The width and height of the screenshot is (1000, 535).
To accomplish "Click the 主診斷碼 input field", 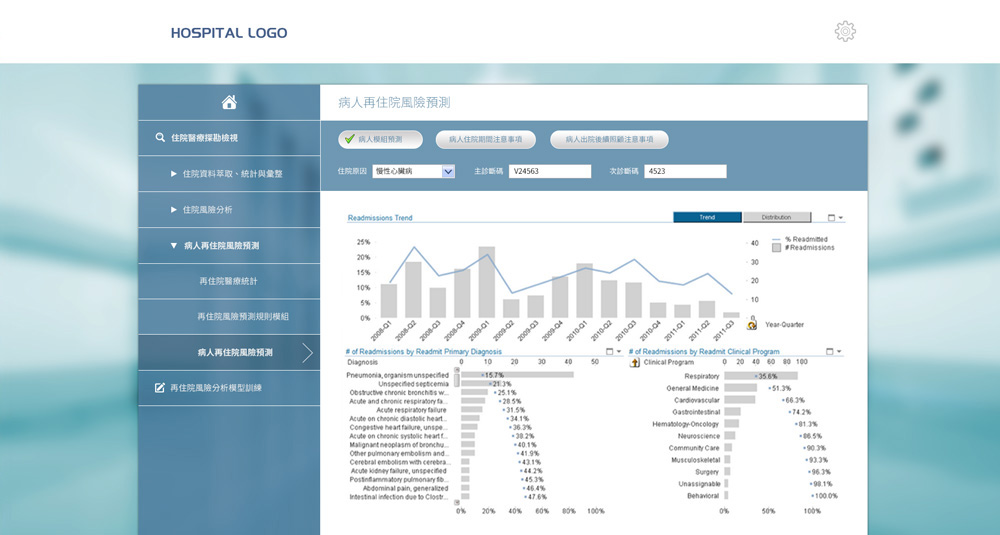I will click(550, 172).
